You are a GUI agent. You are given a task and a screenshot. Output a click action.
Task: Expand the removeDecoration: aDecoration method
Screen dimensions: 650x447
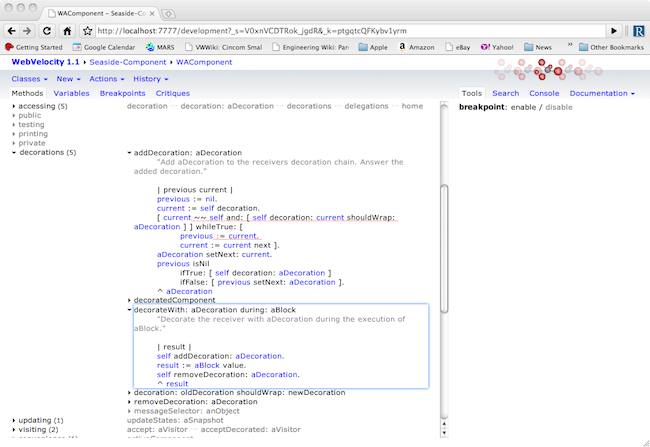130,402
